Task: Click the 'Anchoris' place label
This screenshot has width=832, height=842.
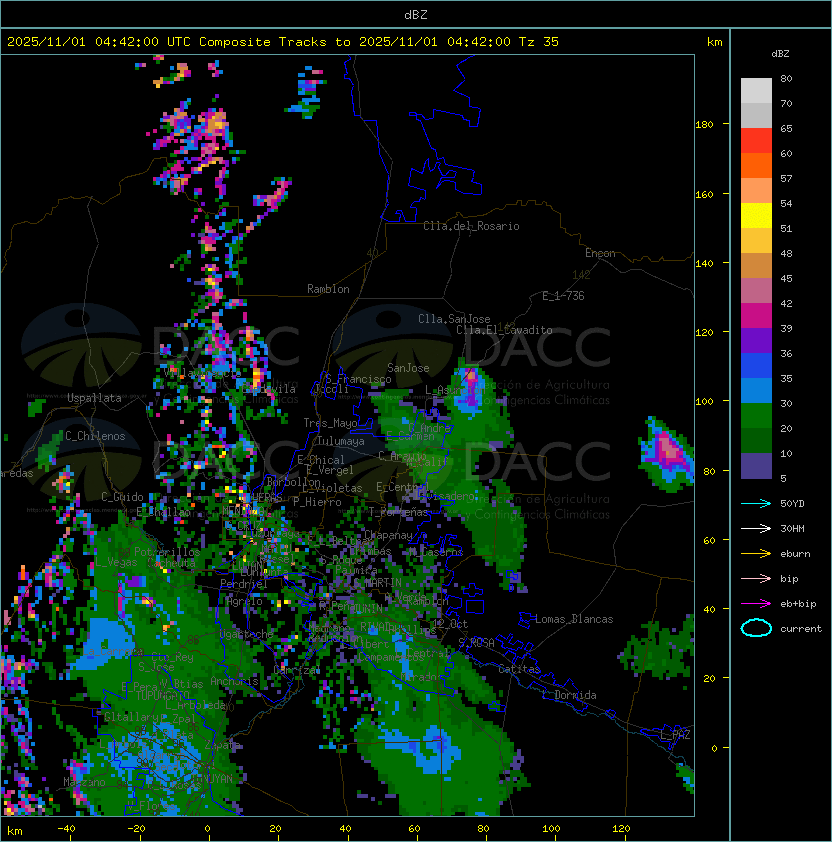Action: pyautogui.click(x=234, y=681)
